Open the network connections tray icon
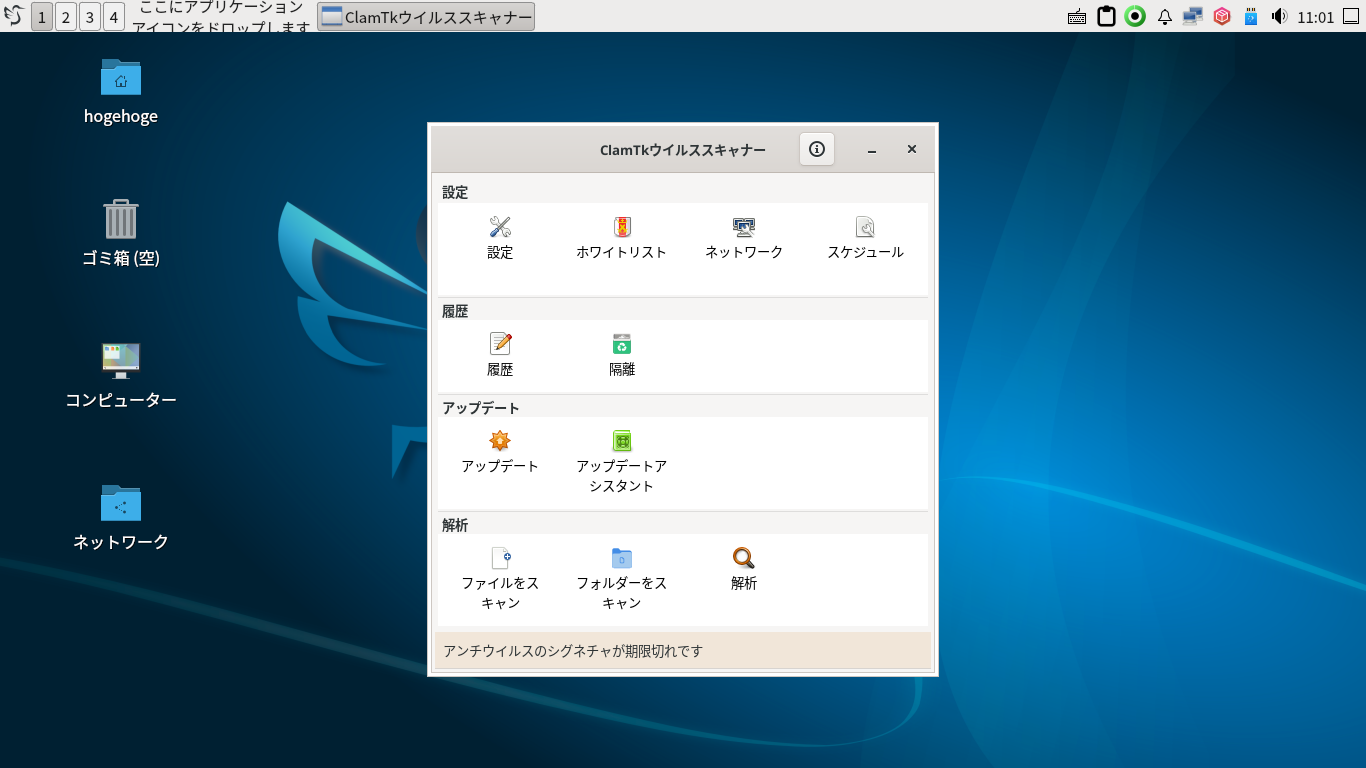Screen dimensions: 1366x768 [1193, 17]
